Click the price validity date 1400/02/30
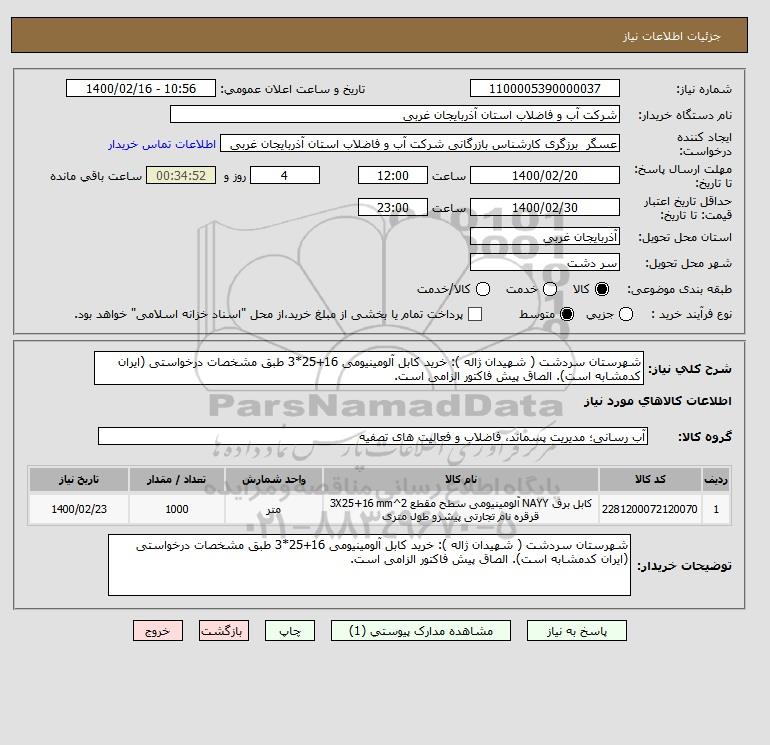The height and width of the screenshot is (745, 770). (x=545, y=207)
